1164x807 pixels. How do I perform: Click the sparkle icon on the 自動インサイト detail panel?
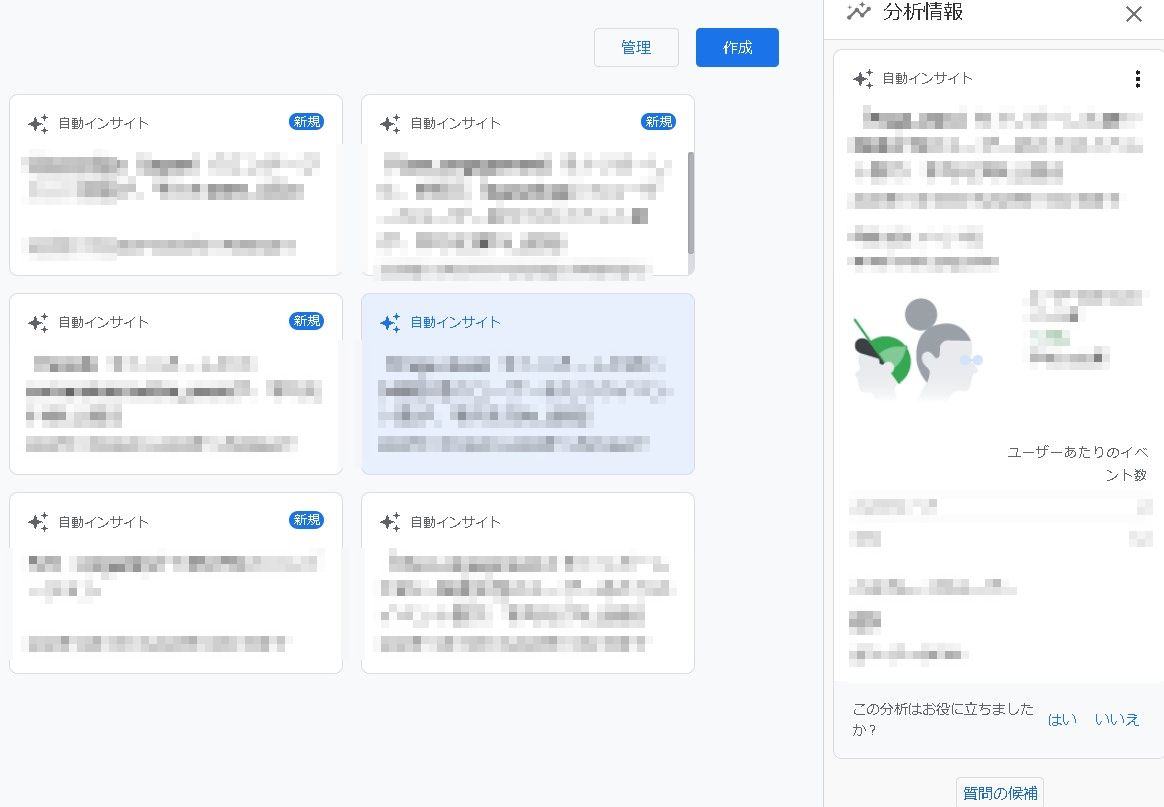[x=862, y=77]
